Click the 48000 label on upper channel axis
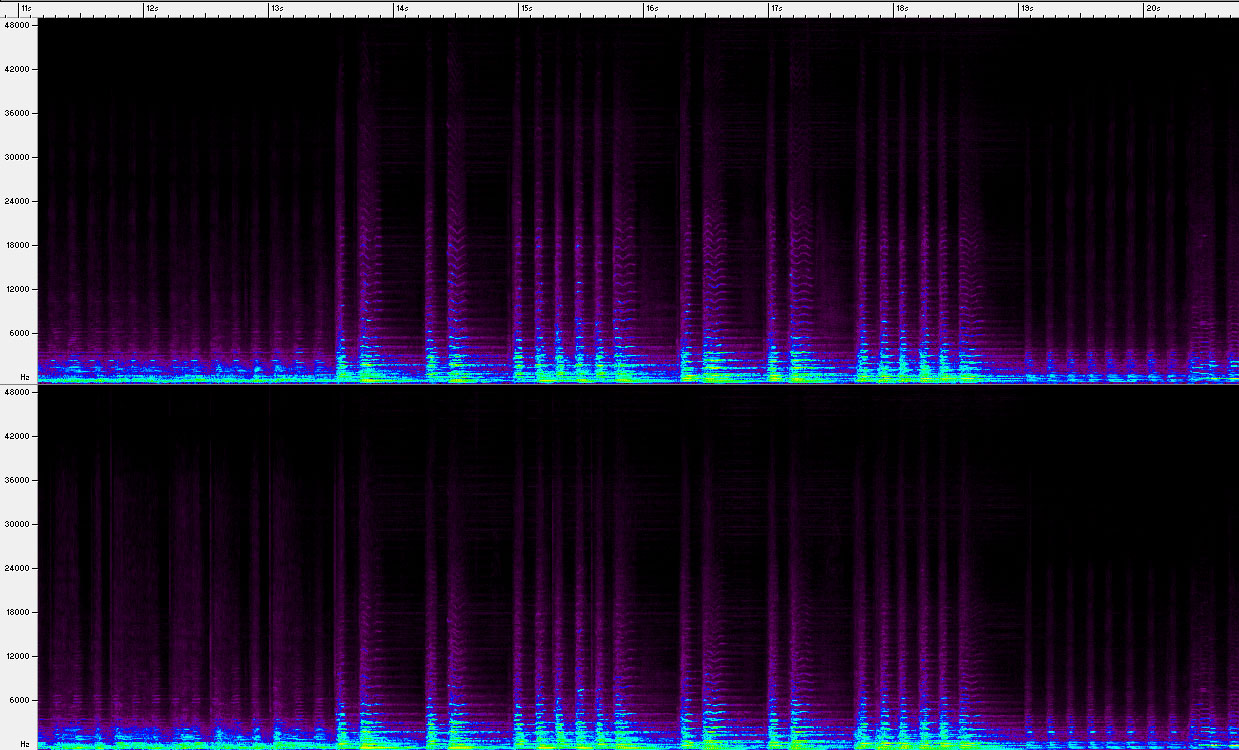1239x750 pixels. tap(19, 25)
